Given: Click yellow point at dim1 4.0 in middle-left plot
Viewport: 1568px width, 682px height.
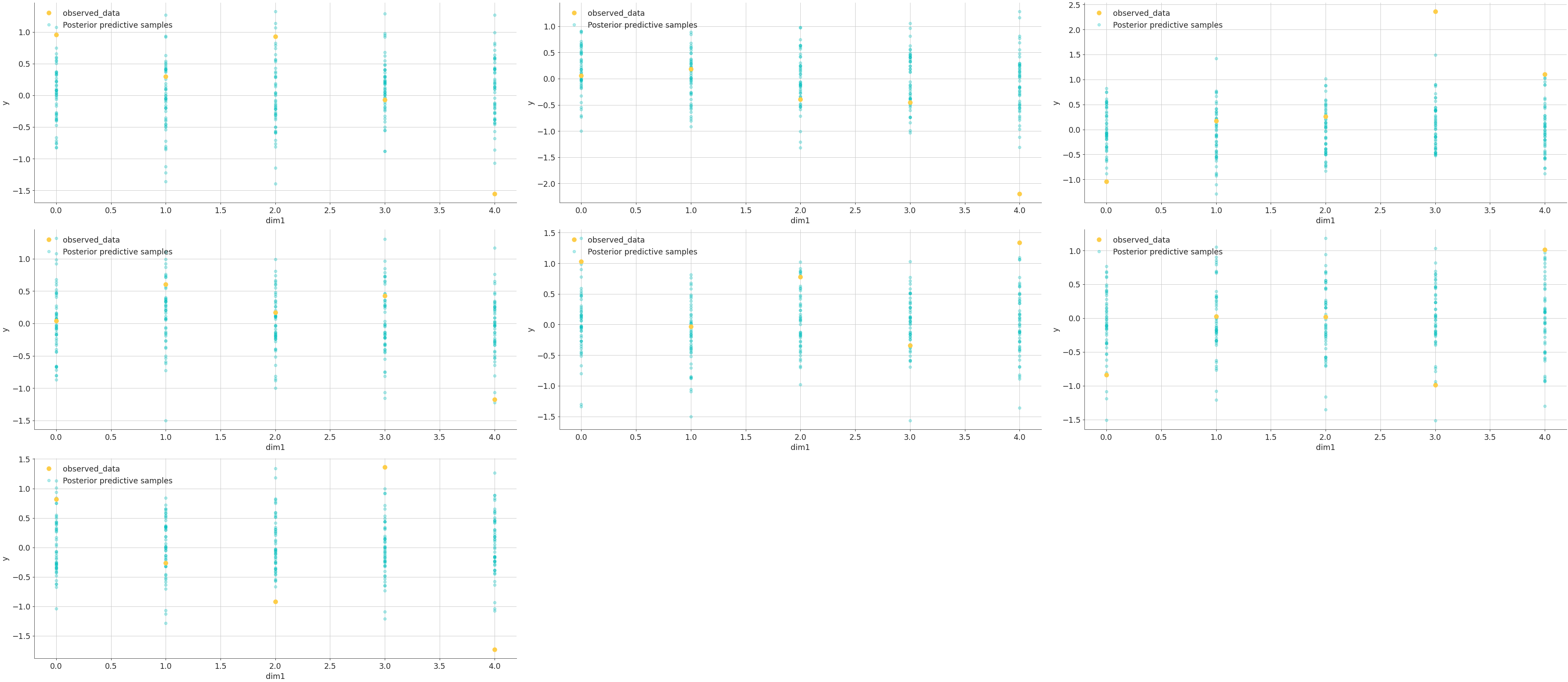Looking at the screenshot, I should [x=494, y=399].
